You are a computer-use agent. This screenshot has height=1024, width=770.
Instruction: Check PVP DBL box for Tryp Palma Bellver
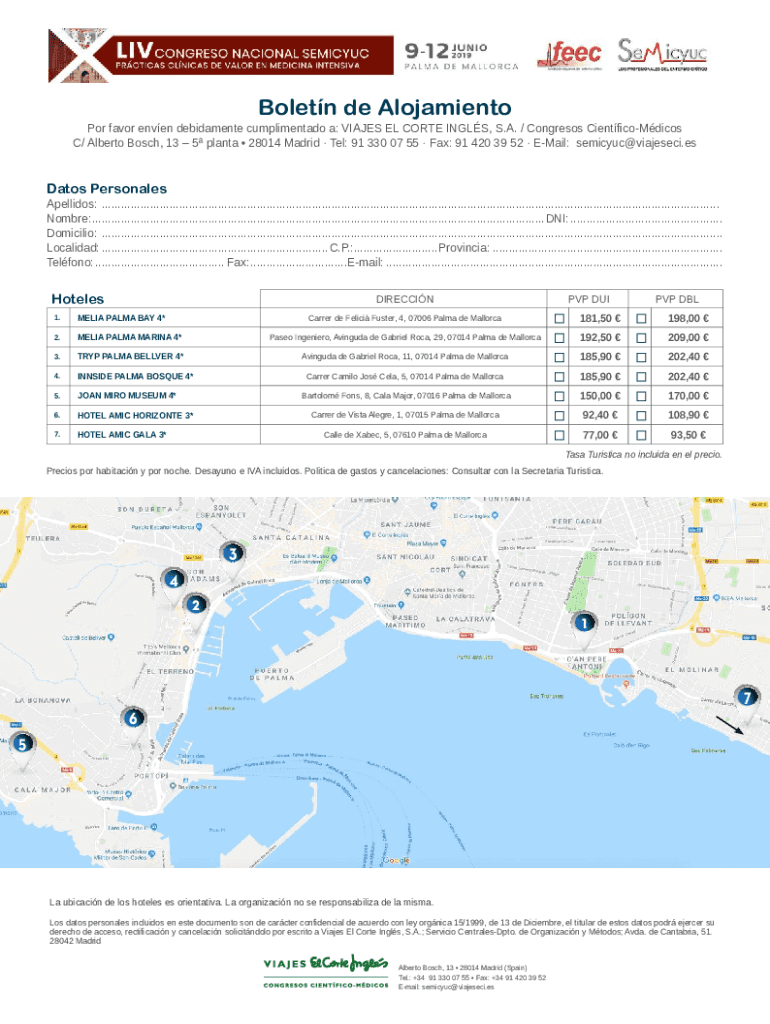pyautogui.click(x=642, y=357)
